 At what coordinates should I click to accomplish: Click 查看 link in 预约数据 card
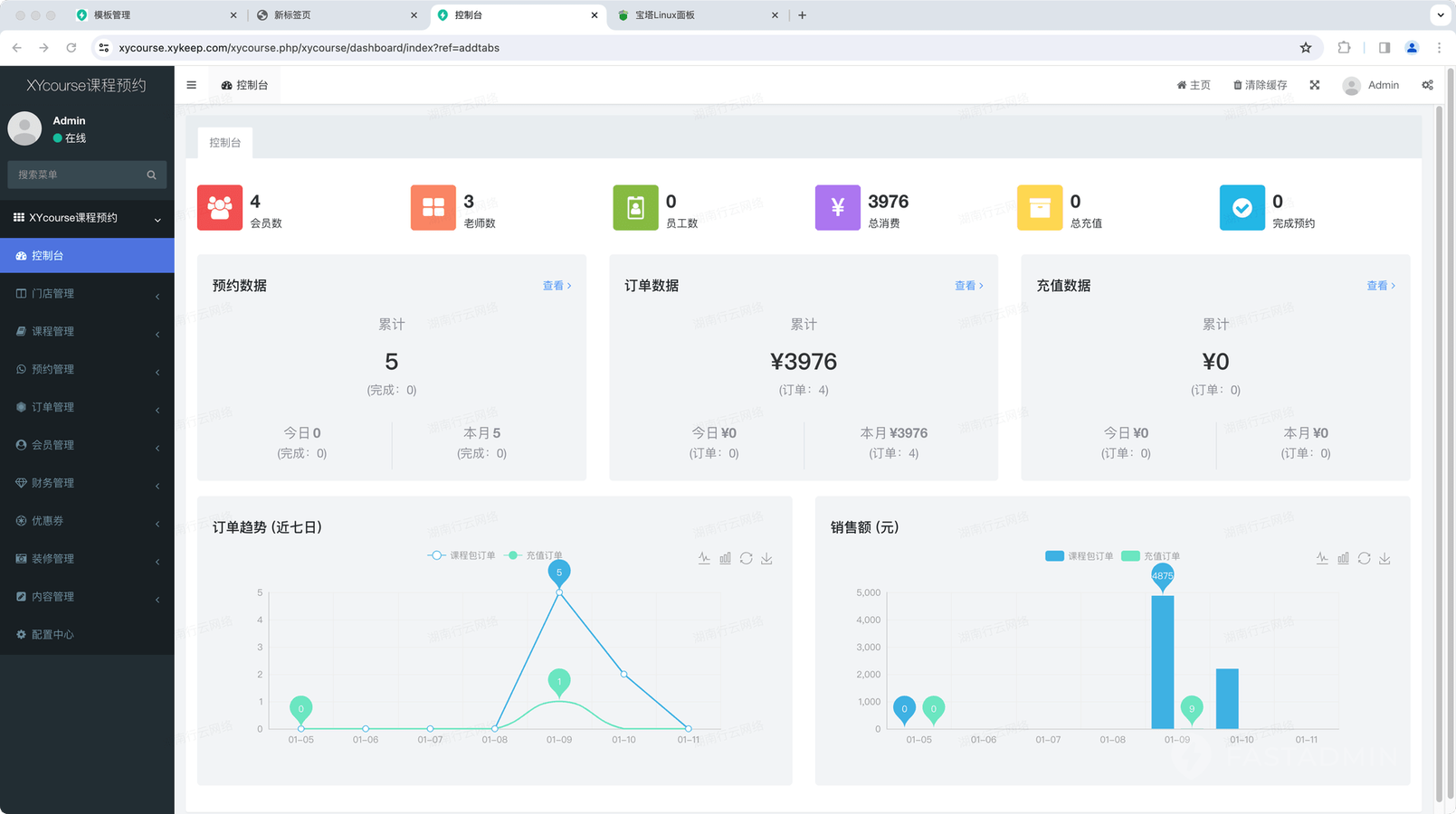click(557, 286)
